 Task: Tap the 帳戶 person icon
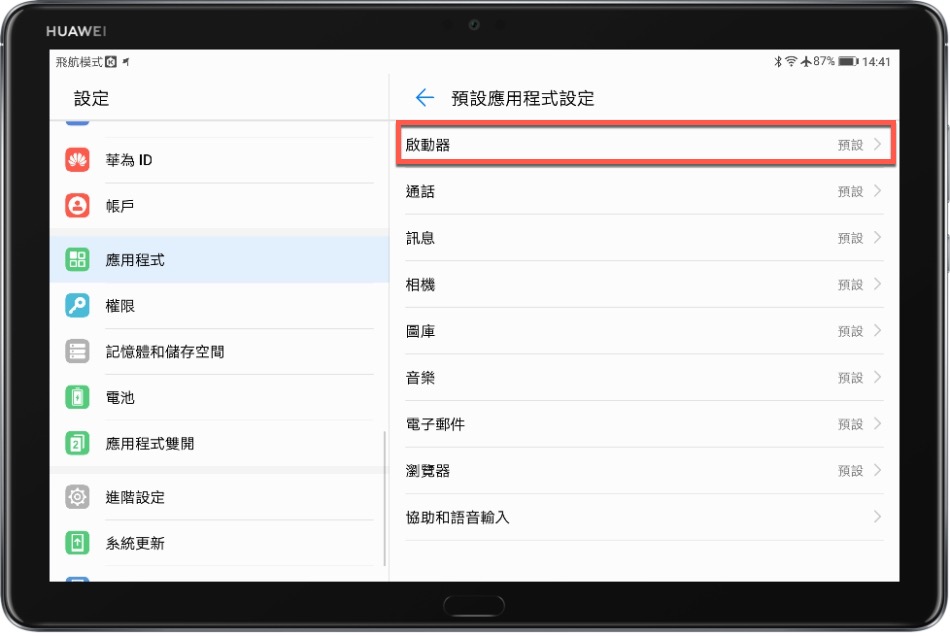tap(77, 206)
